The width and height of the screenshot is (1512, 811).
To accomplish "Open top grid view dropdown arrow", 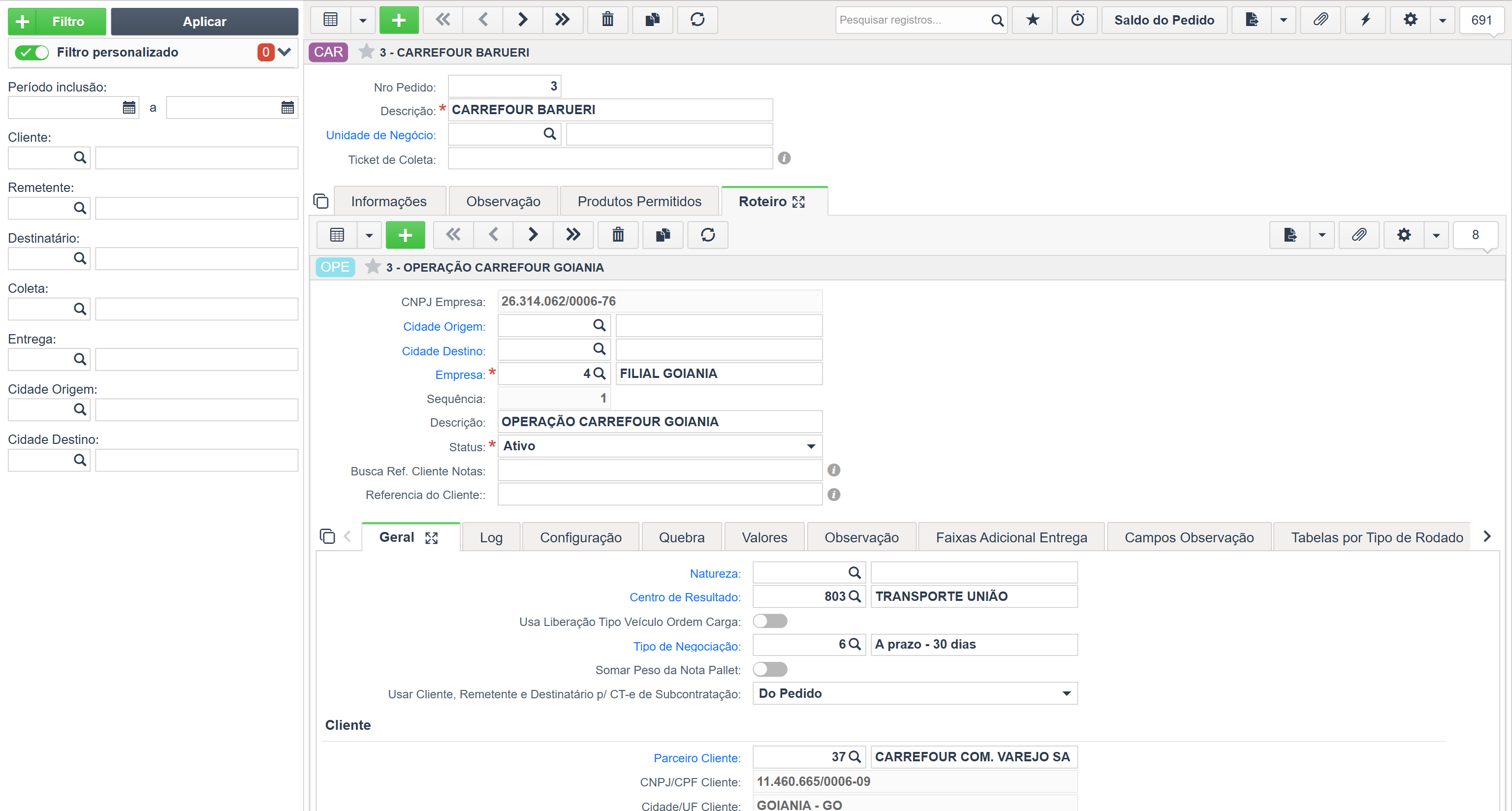I will 363,20.
